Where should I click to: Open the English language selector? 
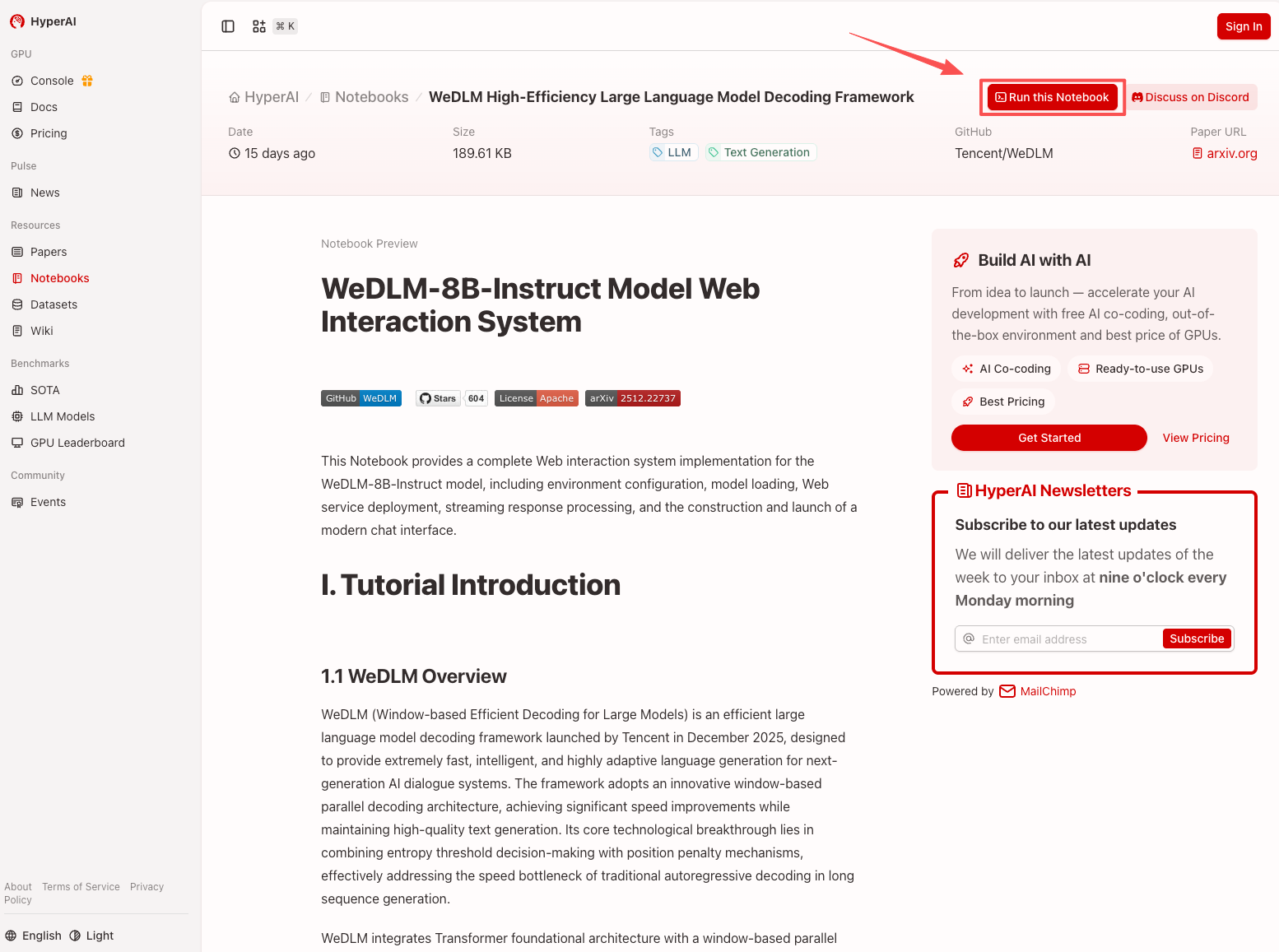coord(34,936)
